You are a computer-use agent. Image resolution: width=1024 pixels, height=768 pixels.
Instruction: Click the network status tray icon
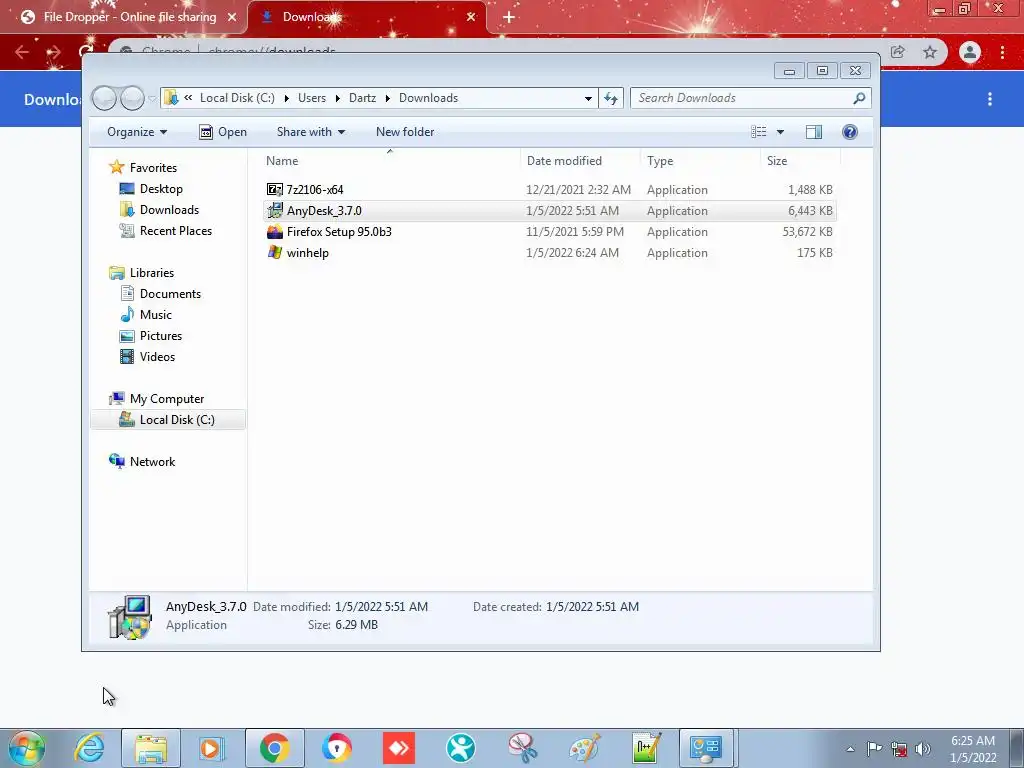tap(899, 749)
